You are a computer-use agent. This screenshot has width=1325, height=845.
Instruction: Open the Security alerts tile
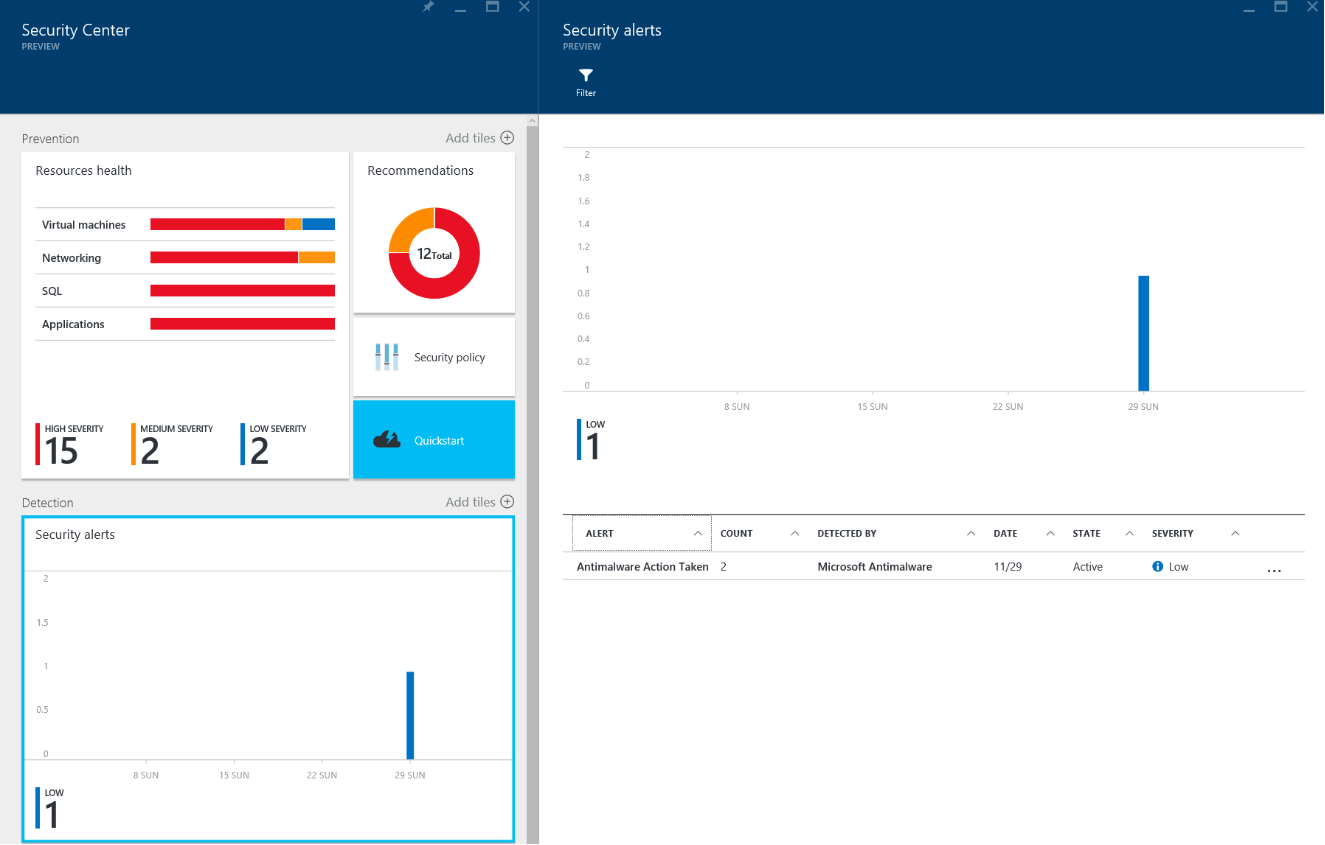click(x=268, y=679)
